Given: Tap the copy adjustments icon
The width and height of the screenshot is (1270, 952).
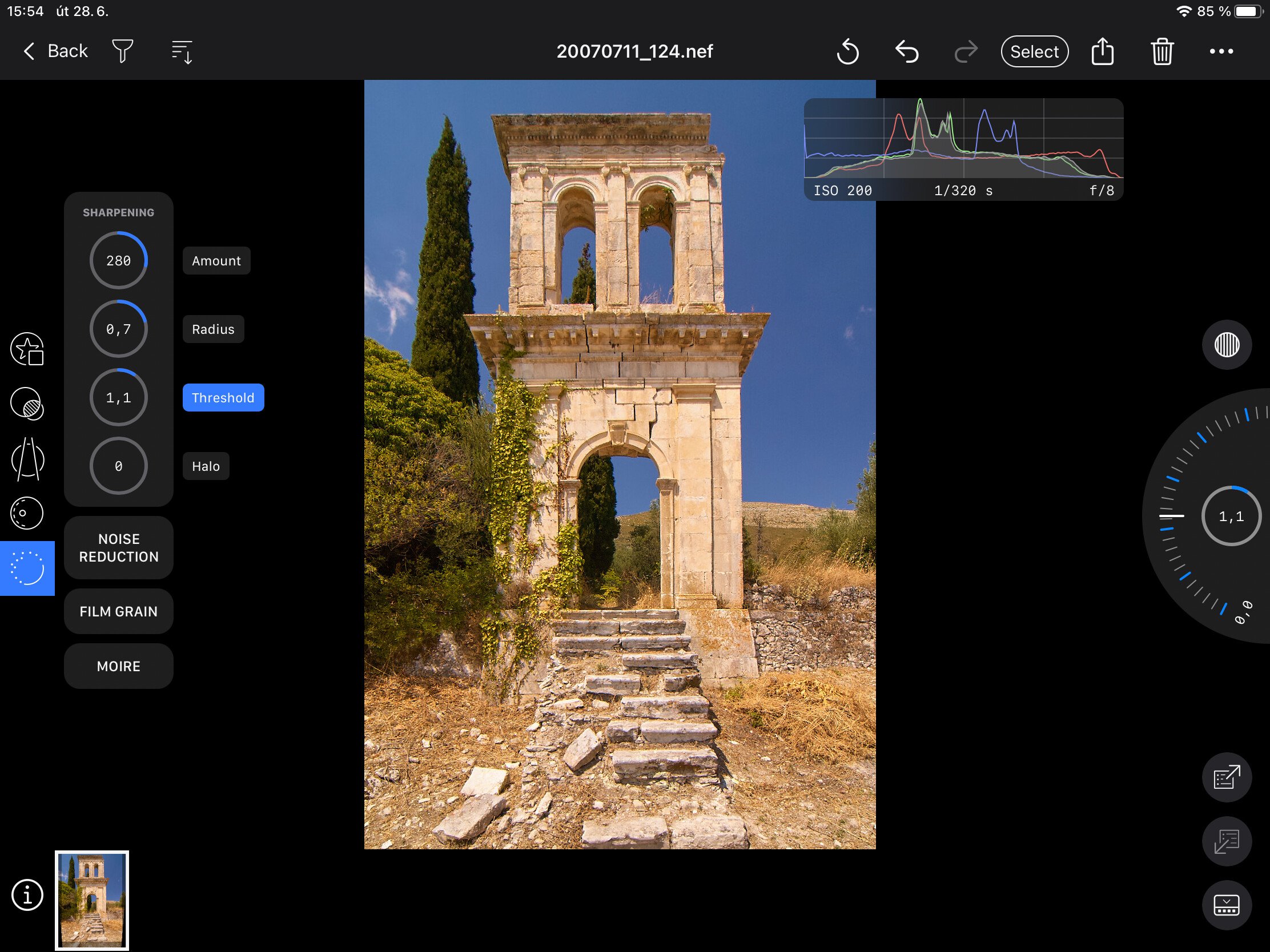Looking at the screenshot, I should [x=1227, y=777].
